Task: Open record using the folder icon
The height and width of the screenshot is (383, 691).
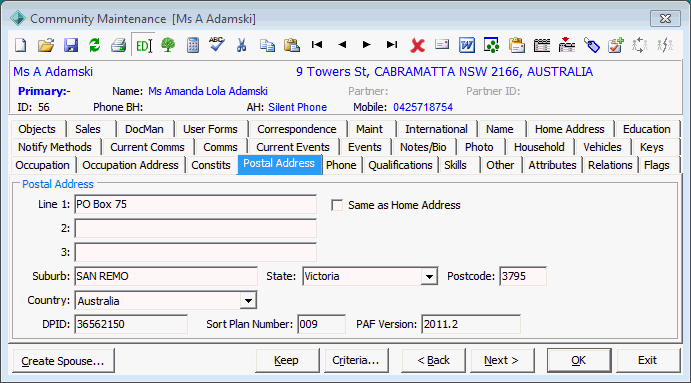Action: 45,45
